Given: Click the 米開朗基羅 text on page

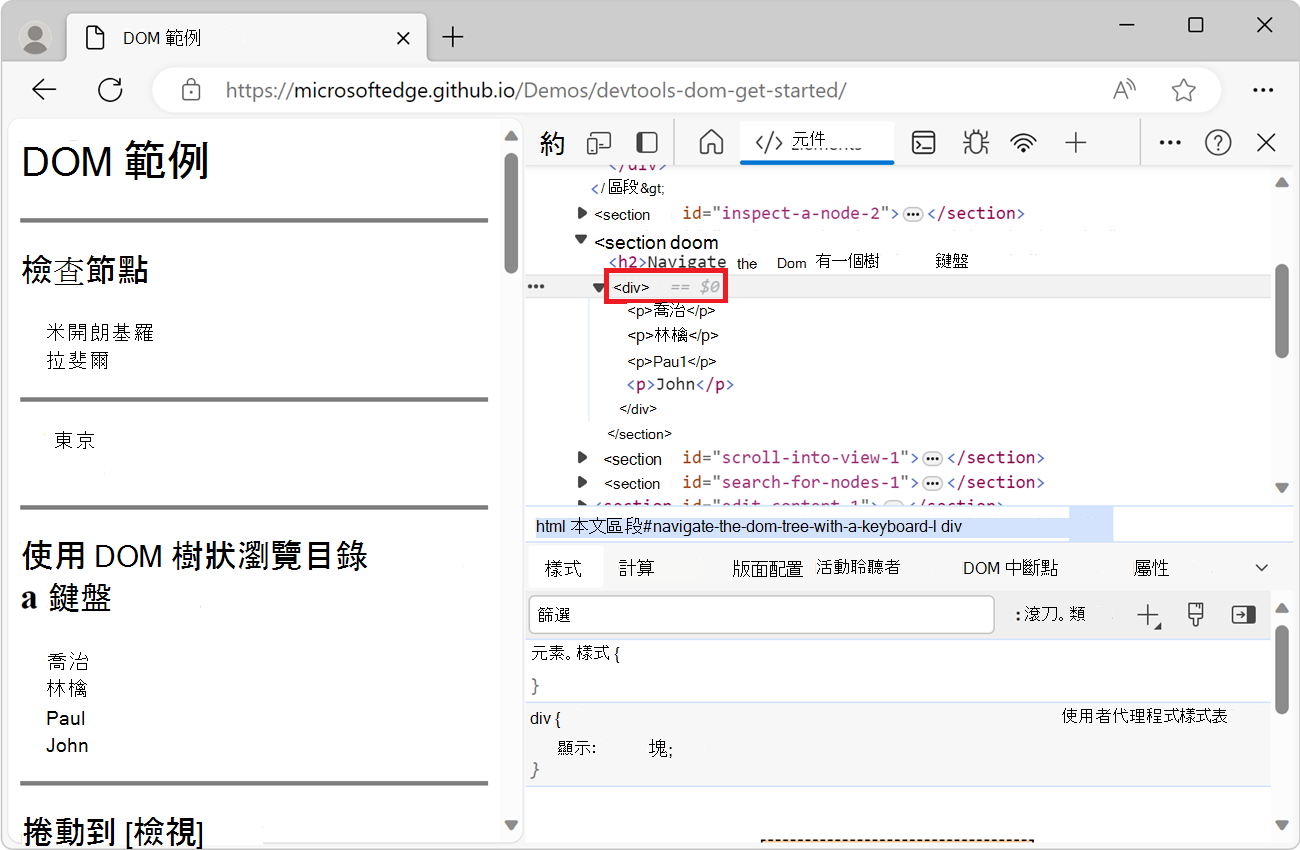Looking at the screenshot, I should tap(100, 332).
